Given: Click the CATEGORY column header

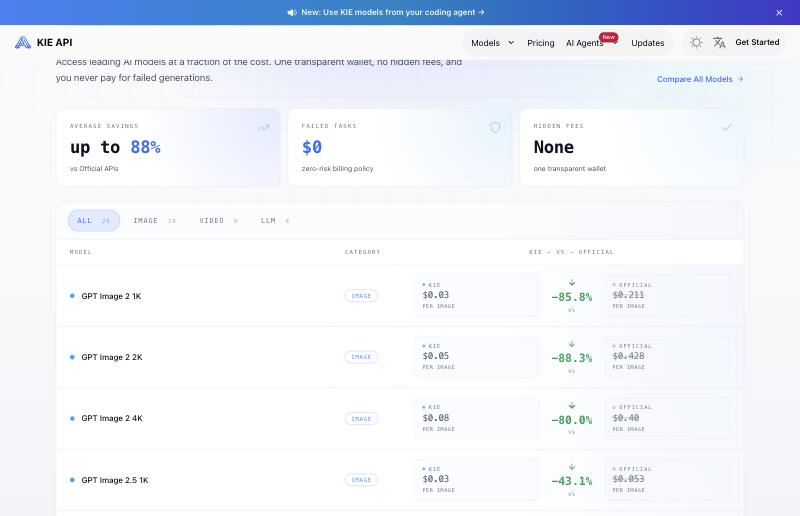Looking at the screenshot, I should coord(362,252).
